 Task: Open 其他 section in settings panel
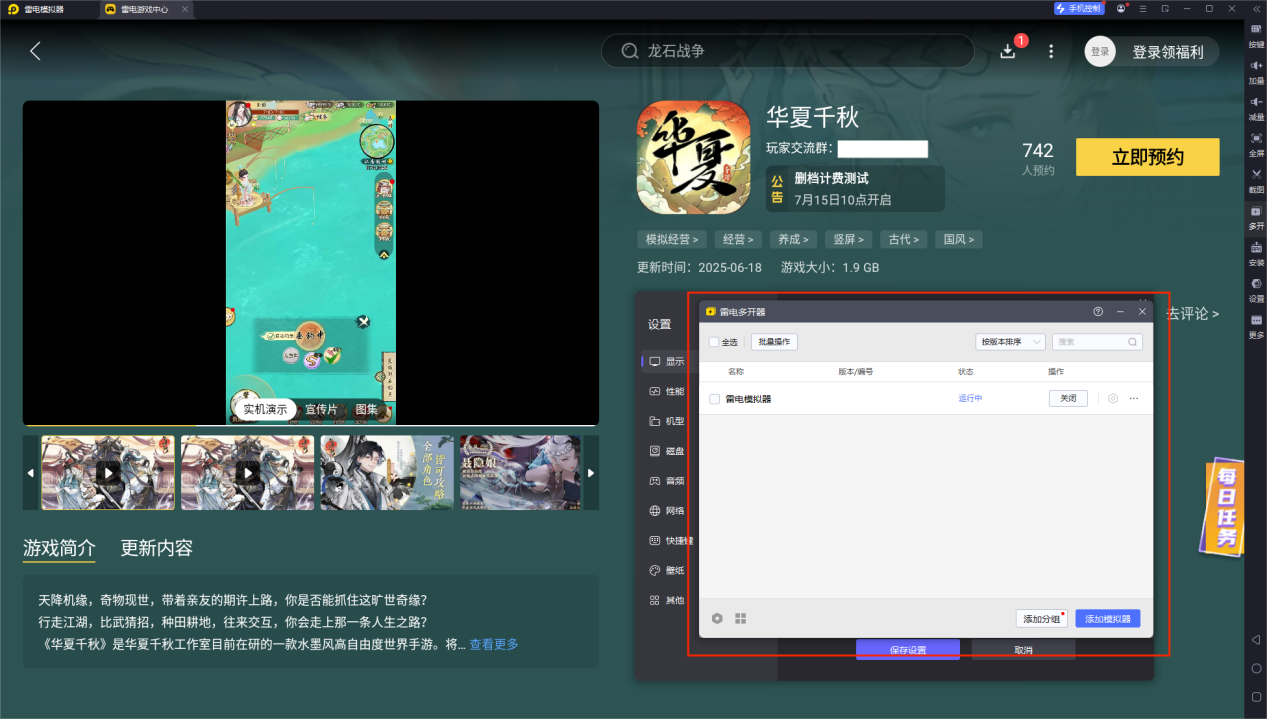[667, 600]
